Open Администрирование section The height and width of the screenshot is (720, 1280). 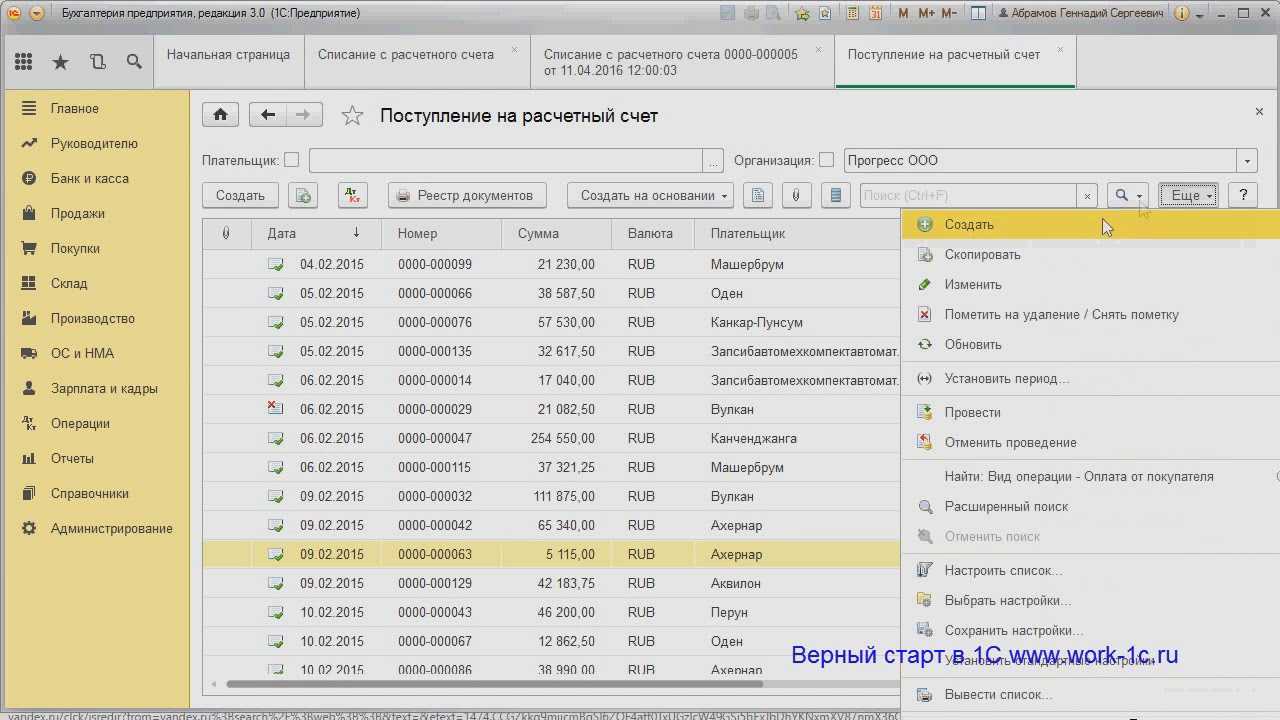click(112, 529)
